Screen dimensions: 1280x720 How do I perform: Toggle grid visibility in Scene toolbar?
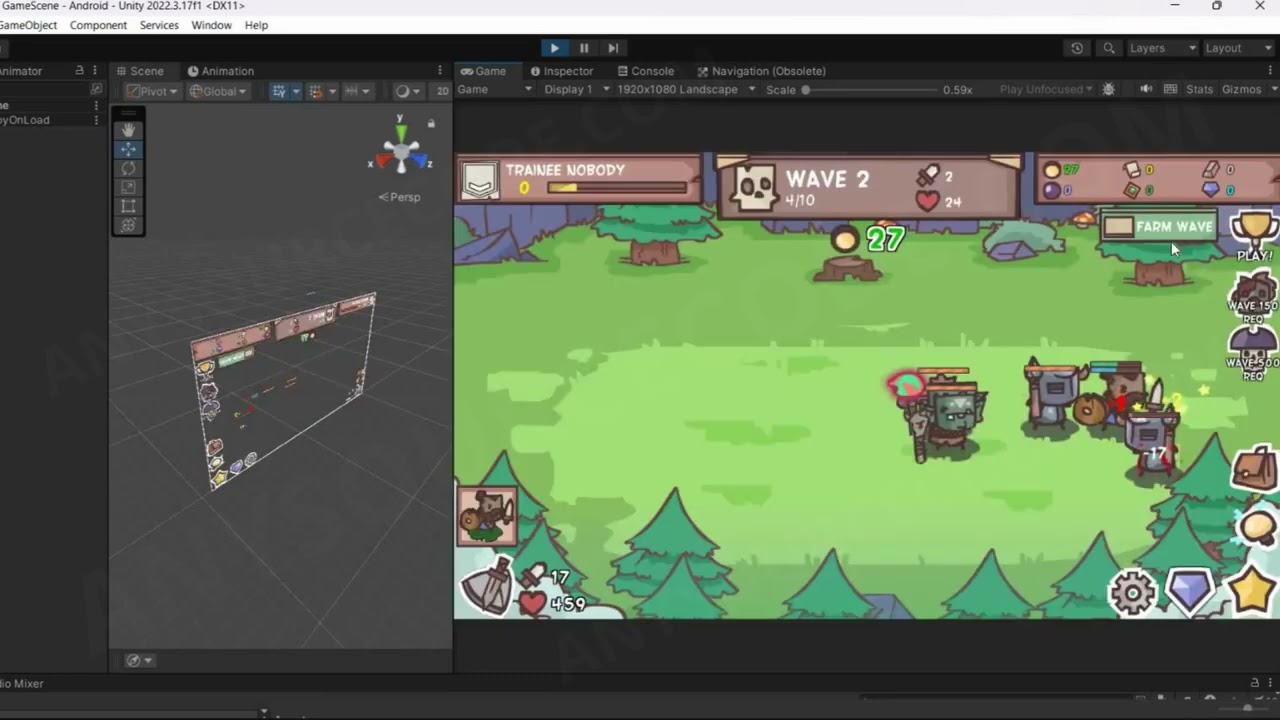(x=279, y=91)
